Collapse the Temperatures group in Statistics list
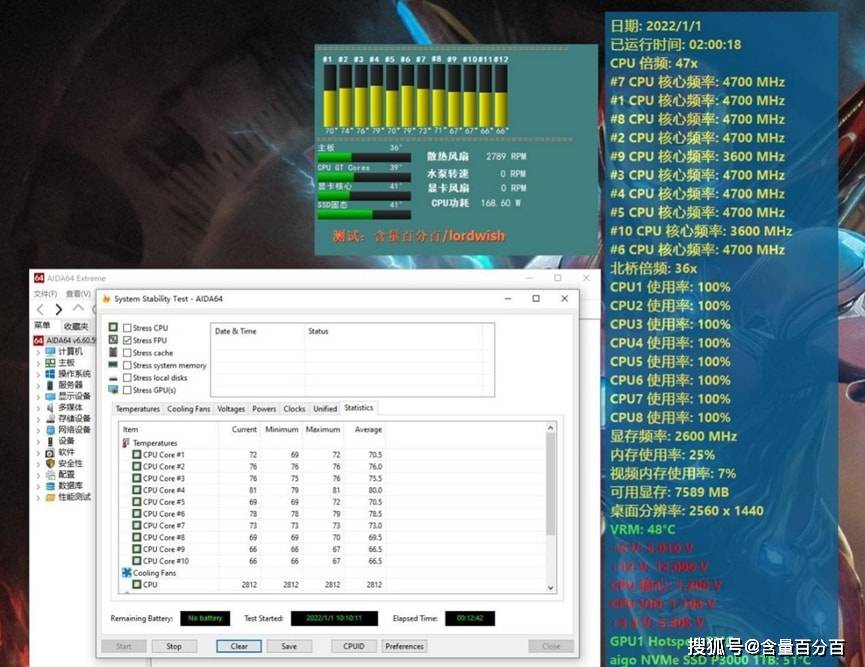Viewport: 865px width, 667px height. [x=125, y=441]
